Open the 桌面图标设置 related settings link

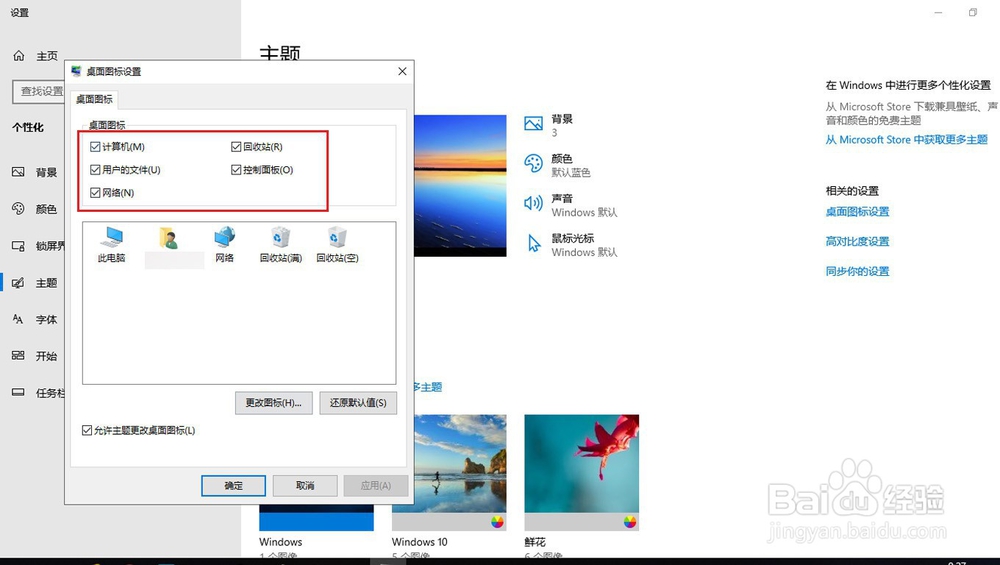click(x=857, y=212)
